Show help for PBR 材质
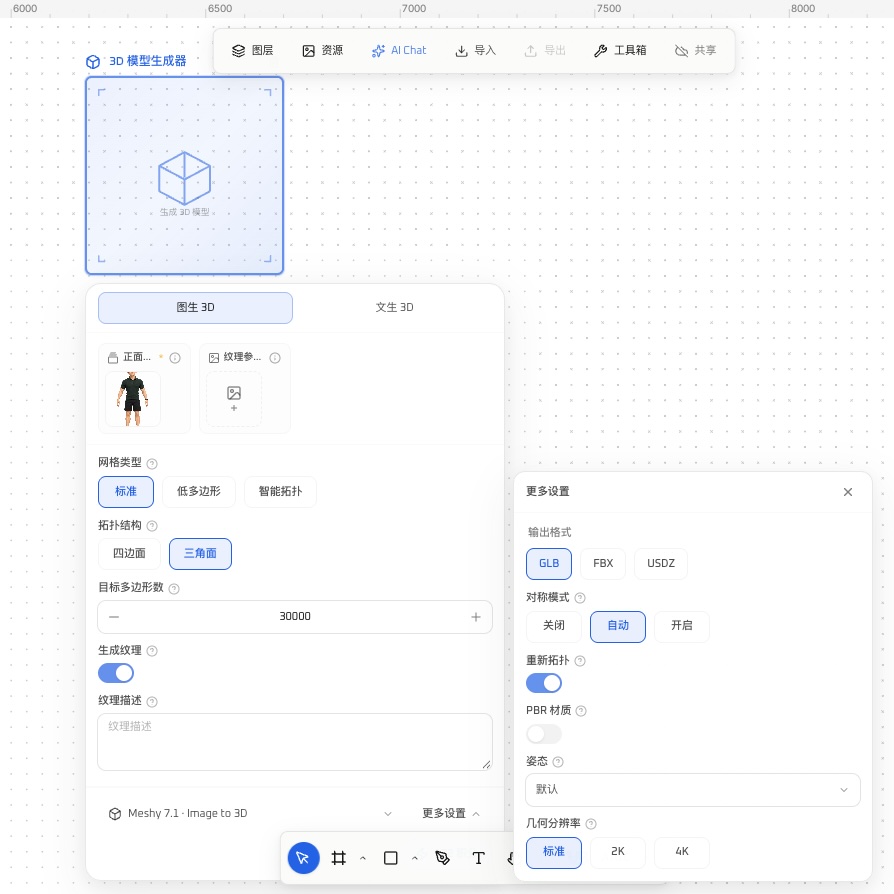The height and width of the screenshot is (894, 894). pos(581,711)
